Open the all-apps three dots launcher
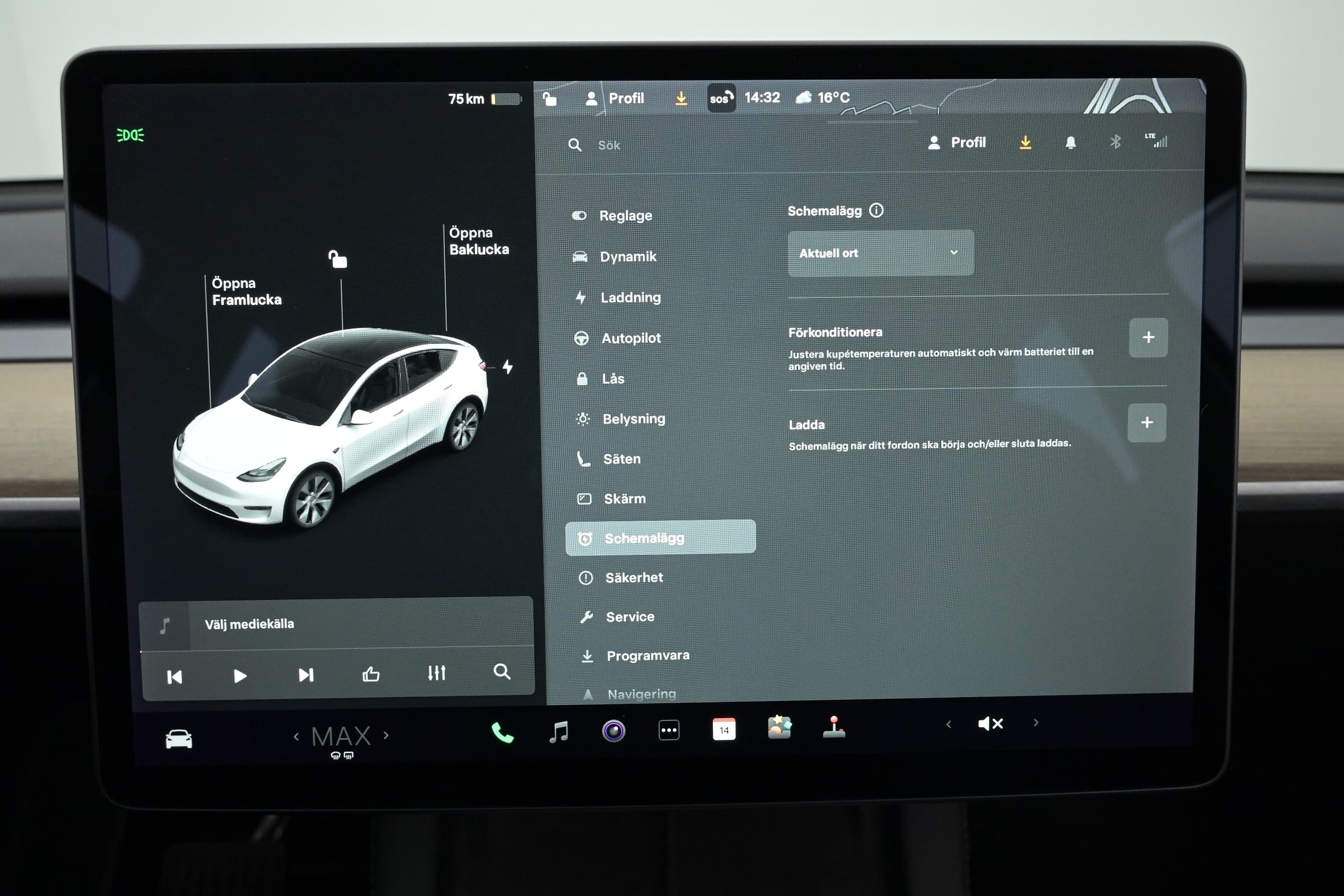Screen dimensions: 1344x896 pyautogui.click(x=669, y=730)
